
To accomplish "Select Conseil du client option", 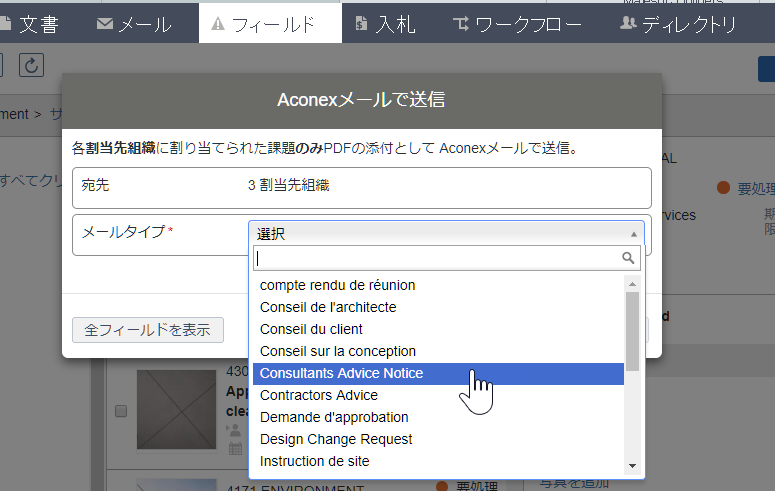I will point(438,329).
